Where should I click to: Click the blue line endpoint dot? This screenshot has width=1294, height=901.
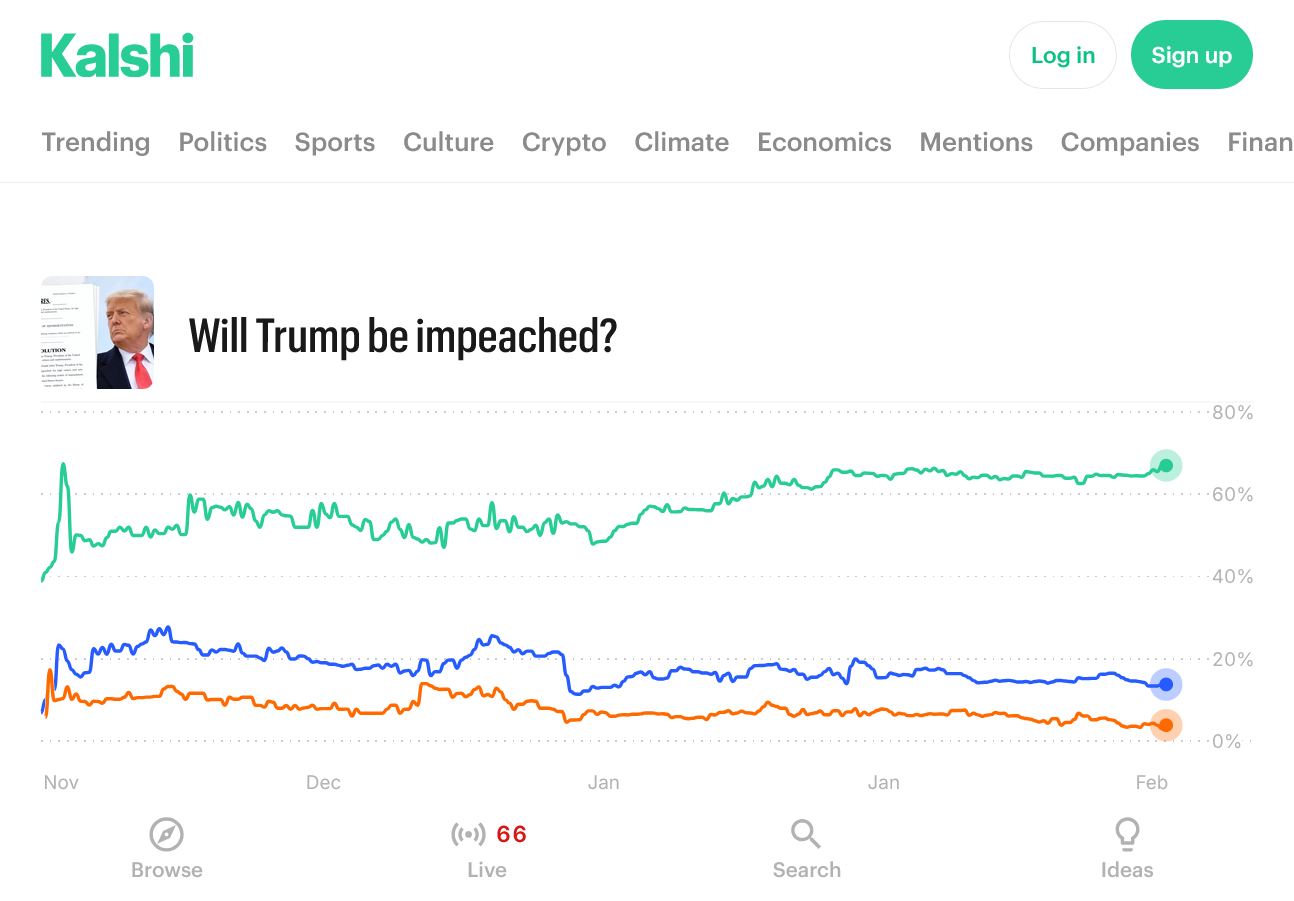pos(1165,685)
